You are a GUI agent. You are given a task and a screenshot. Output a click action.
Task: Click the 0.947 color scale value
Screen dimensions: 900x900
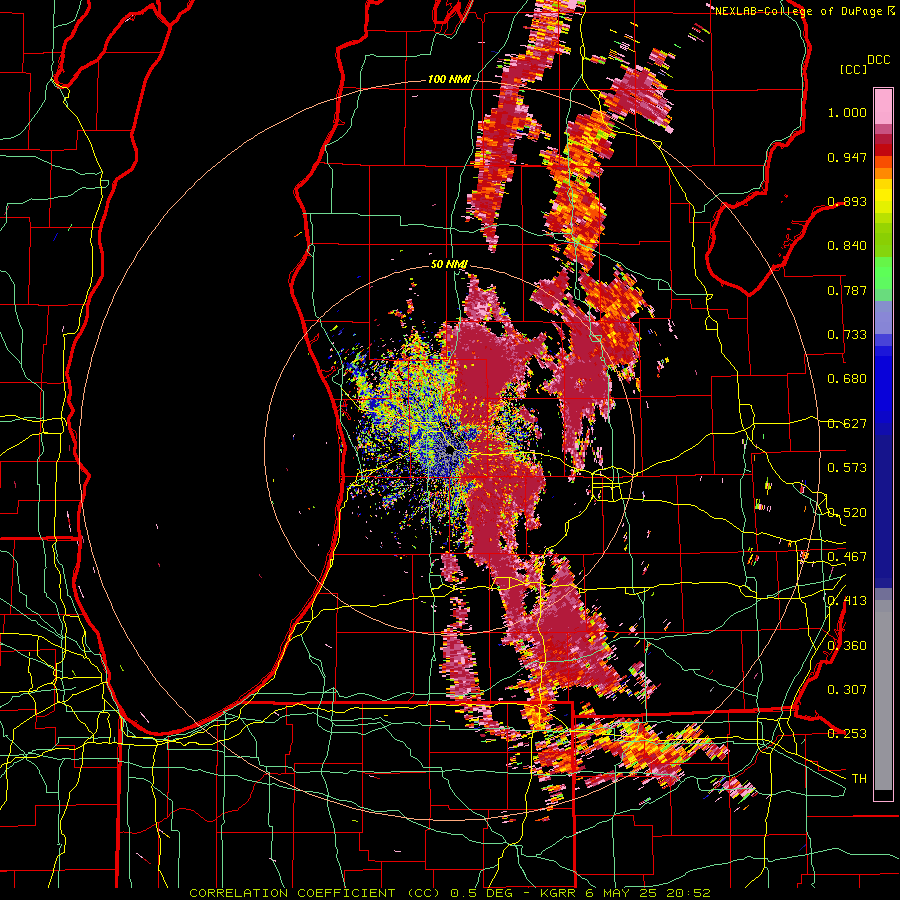coord(847,157)
